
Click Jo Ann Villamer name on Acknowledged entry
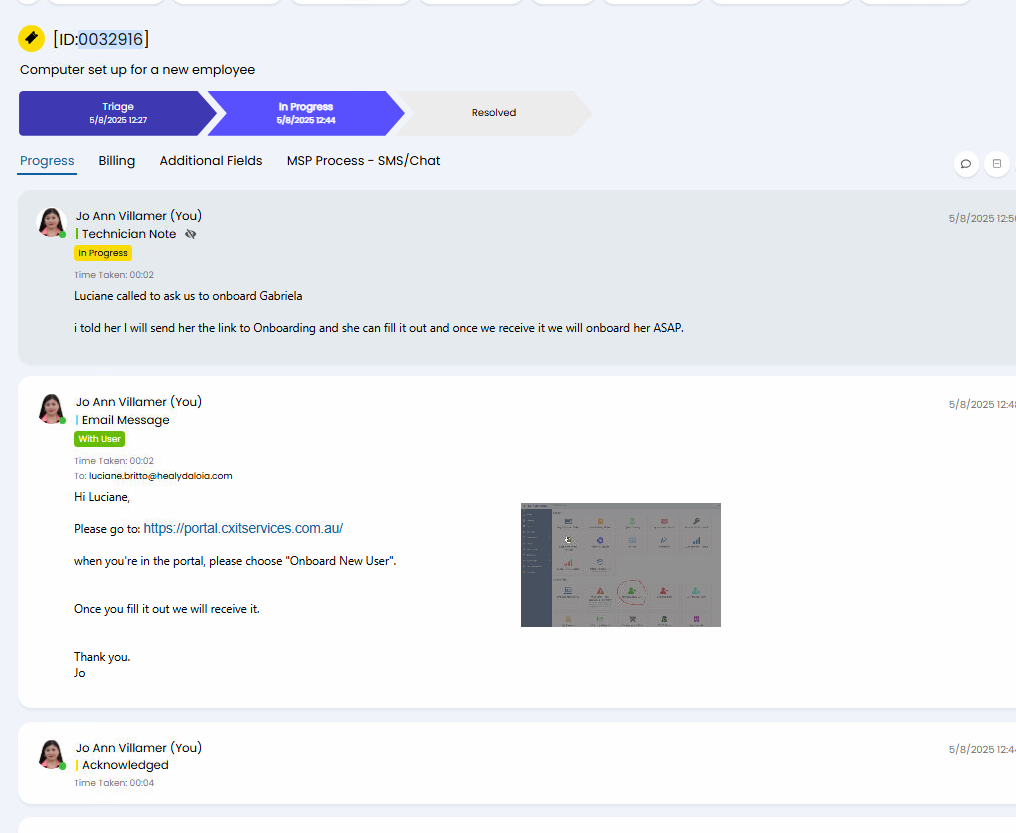click(x=139, y=747)
